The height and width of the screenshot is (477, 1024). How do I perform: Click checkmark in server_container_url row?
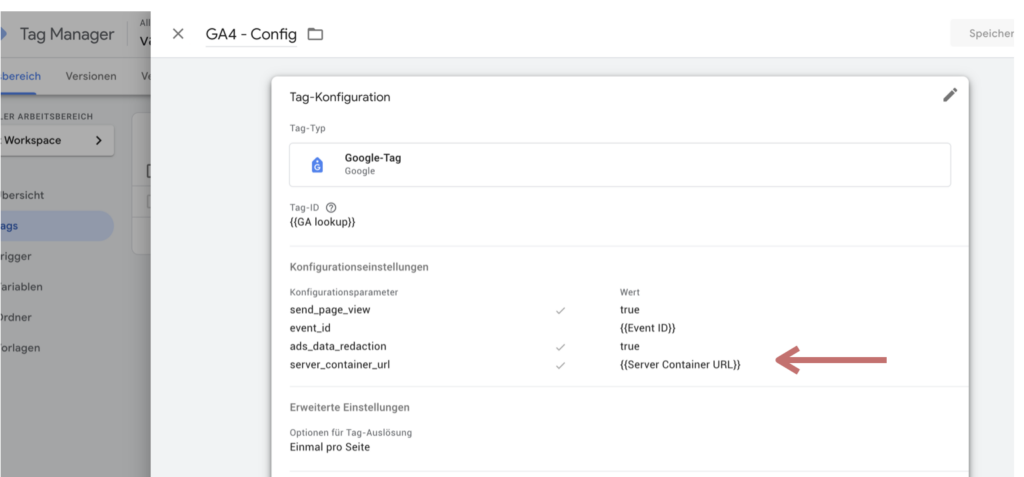560,365
